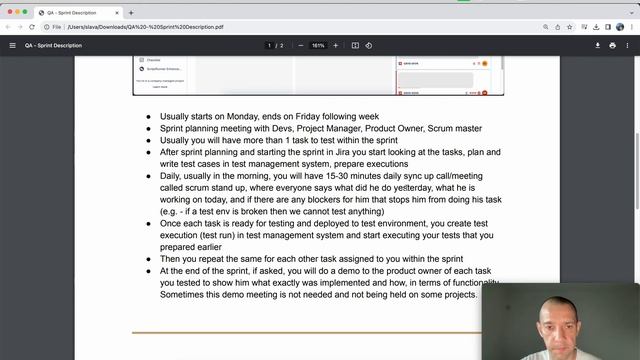
Task: Open PDF viewer more actions menu
Action: 627,46
